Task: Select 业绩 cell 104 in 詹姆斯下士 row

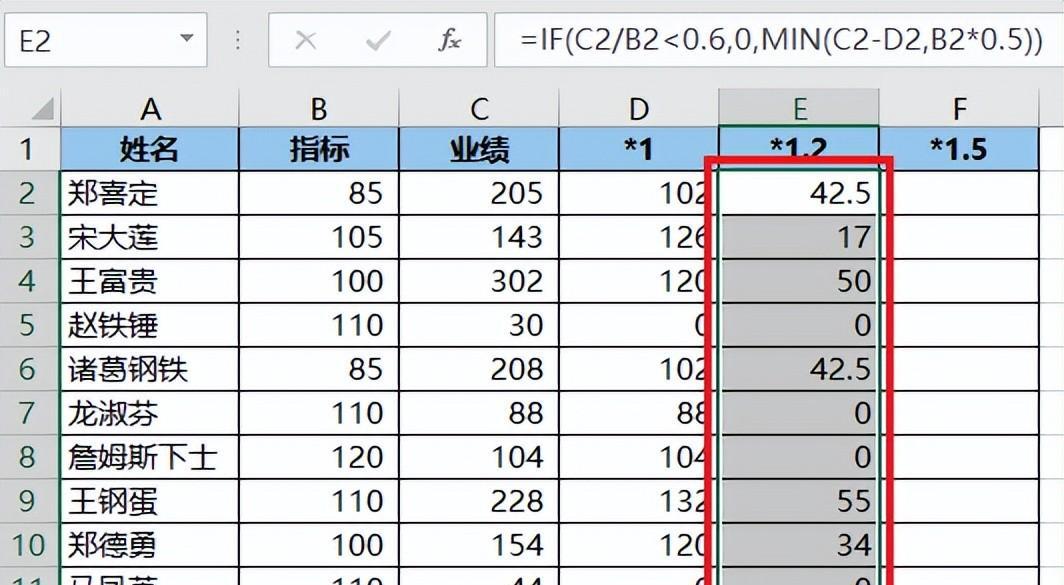Action: 479,457
